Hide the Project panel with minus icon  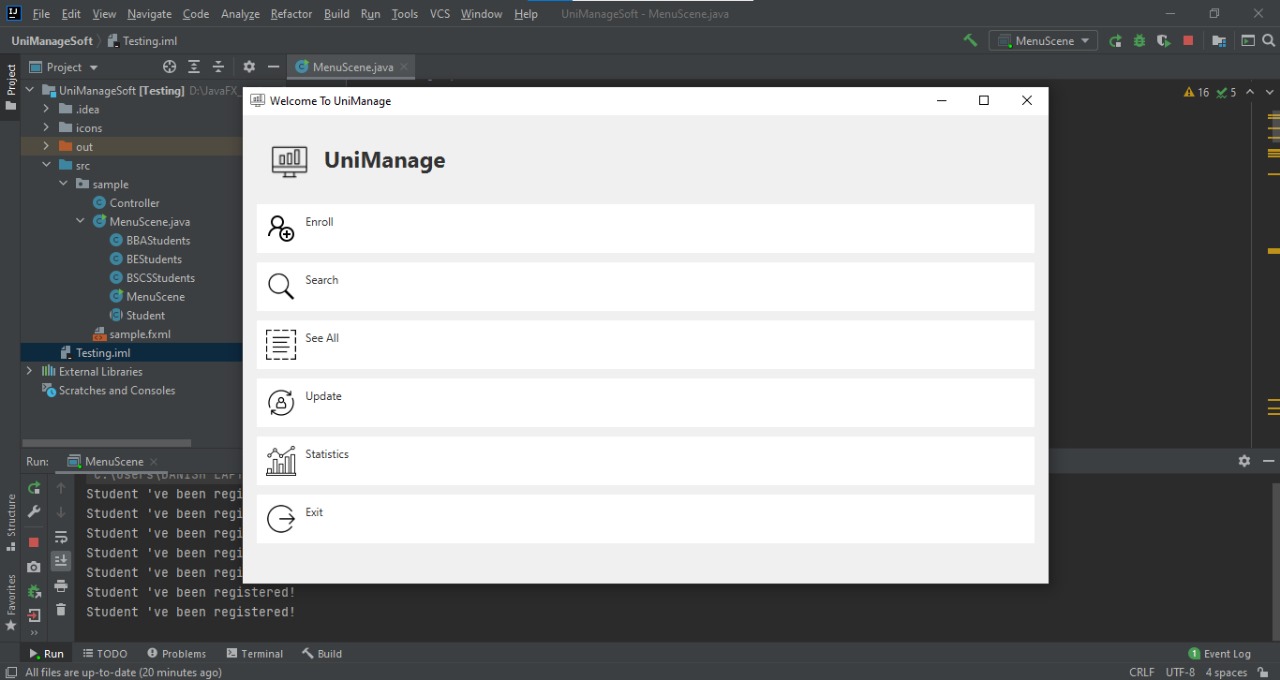click(273, 67)
